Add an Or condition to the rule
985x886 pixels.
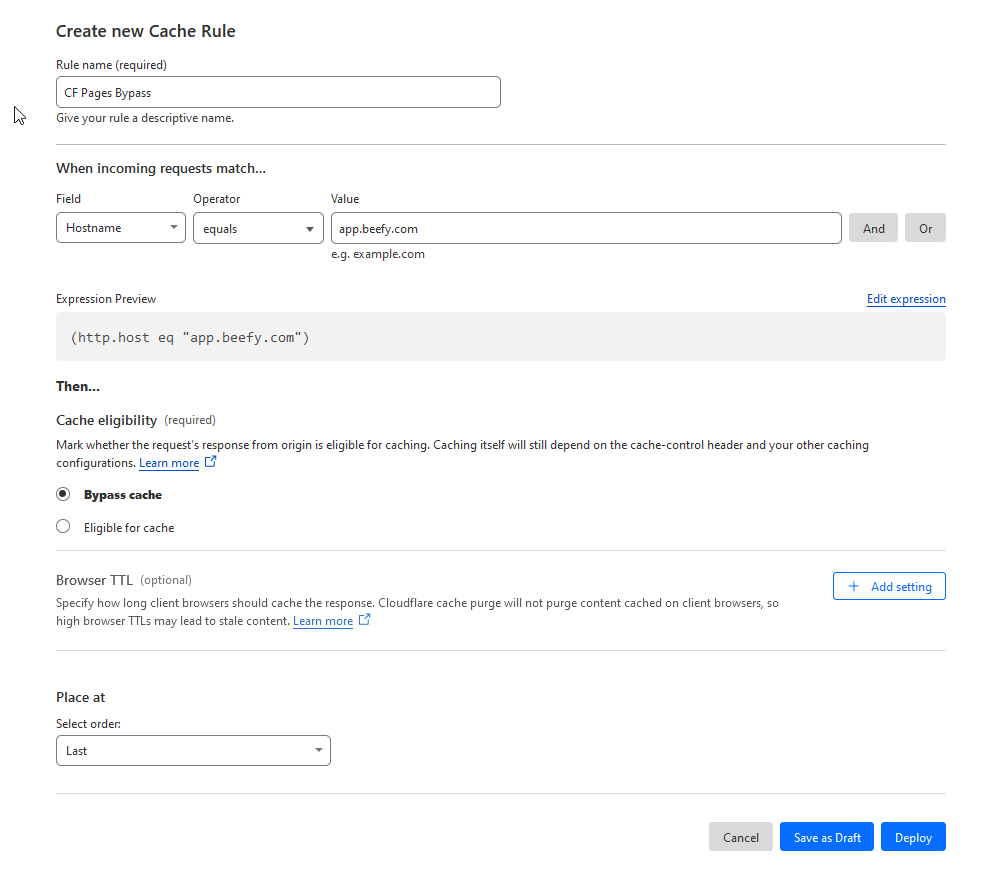coord(924,227)
